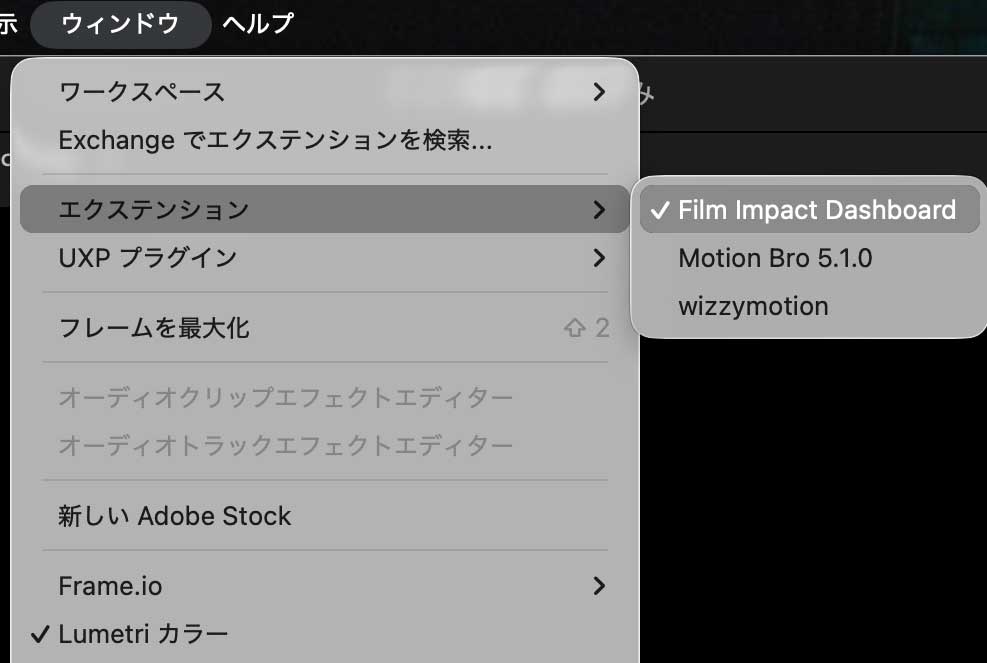This screenshot has width=987, height=663.
Task: Toggle the Lumetri カラー panel visibility
Action: [142, 632]
